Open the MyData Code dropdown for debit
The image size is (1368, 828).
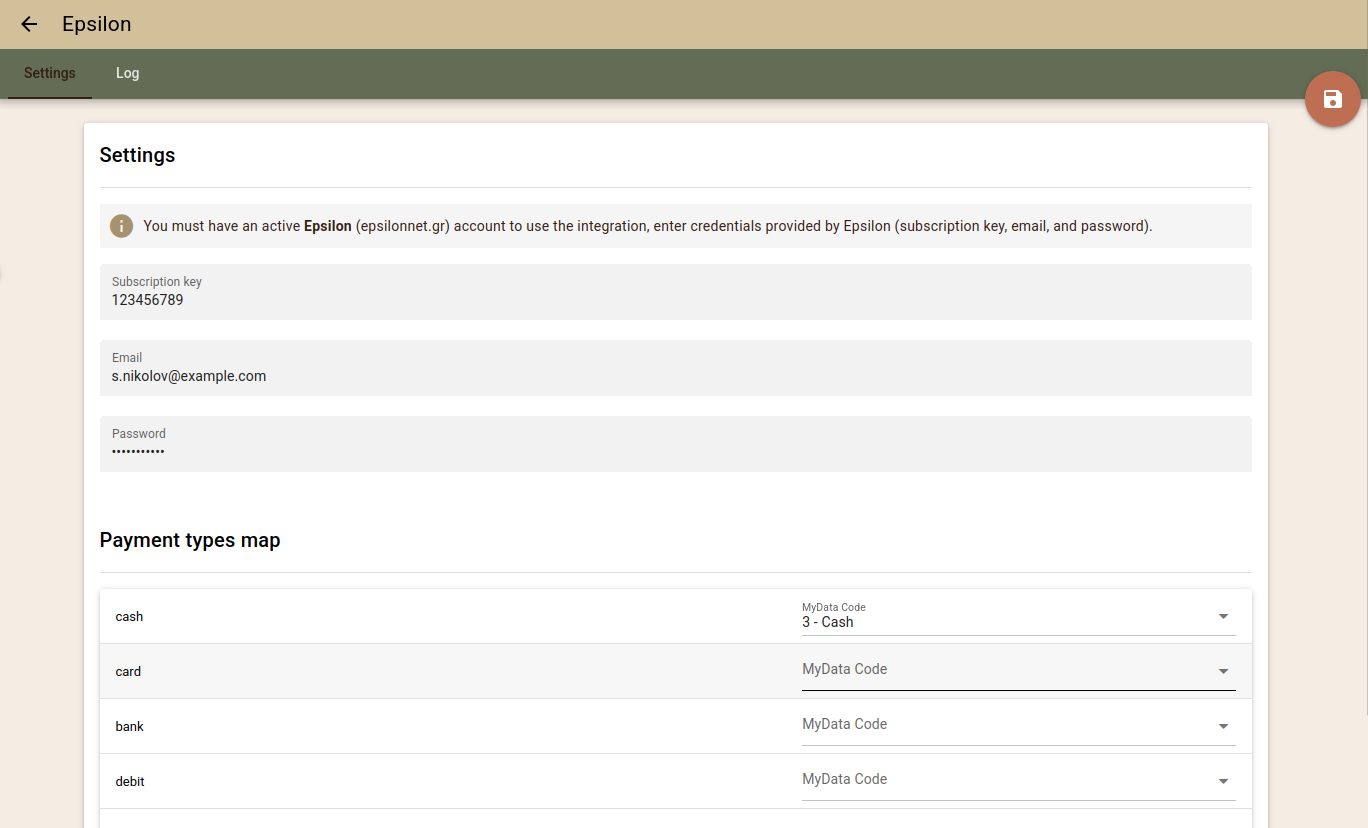pyautogui.click(x=1019, y=781)
